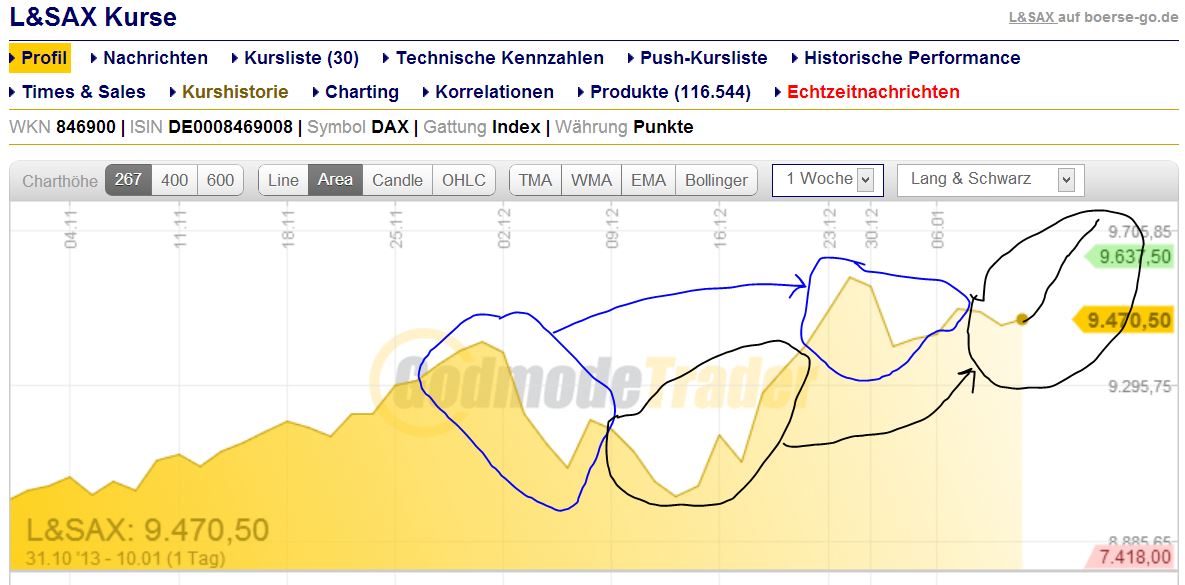Image resolution: width=1185 pixels, height=585 pixels.
Task: Open the 1 Woche timeframe dropdown
Action: click(x=826, y=180)
